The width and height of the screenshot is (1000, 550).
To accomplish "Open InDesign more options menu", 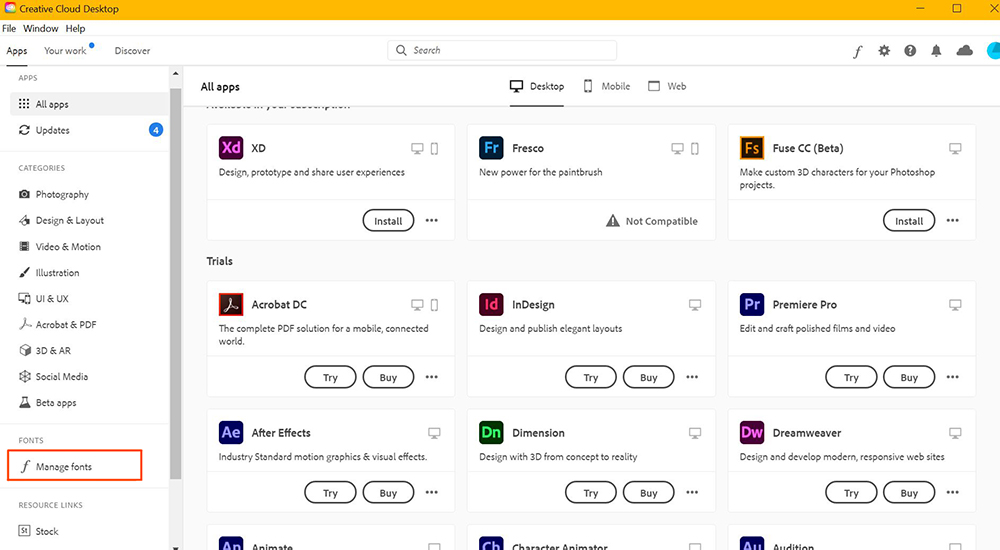I will click(x=692, y=377).
